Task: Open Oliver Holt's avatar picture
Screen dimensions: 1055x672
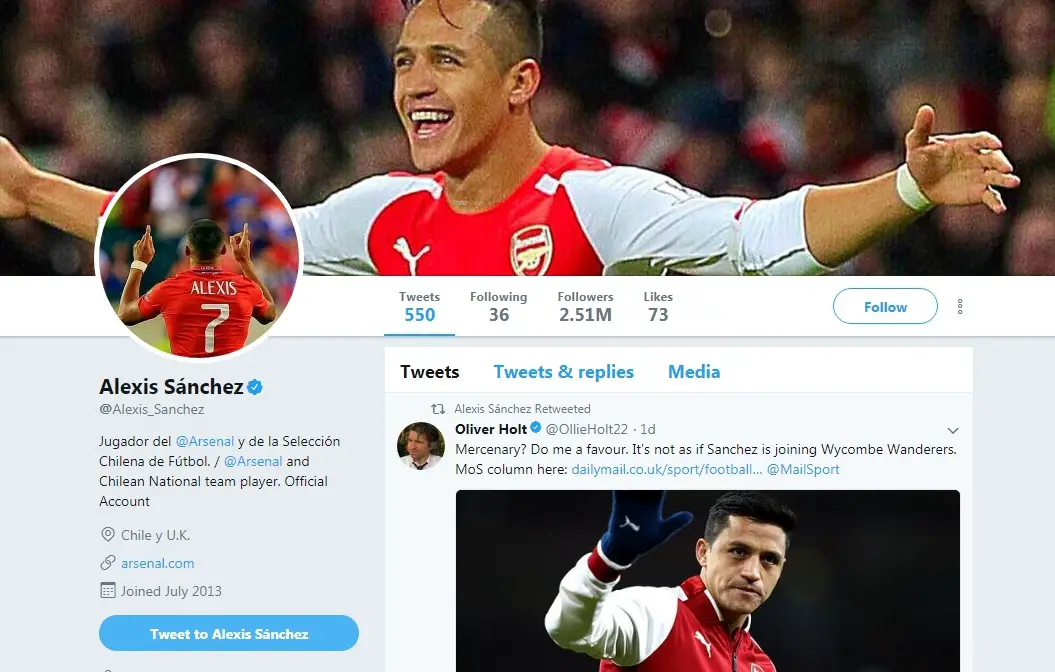Action: (x=421, y=446)
